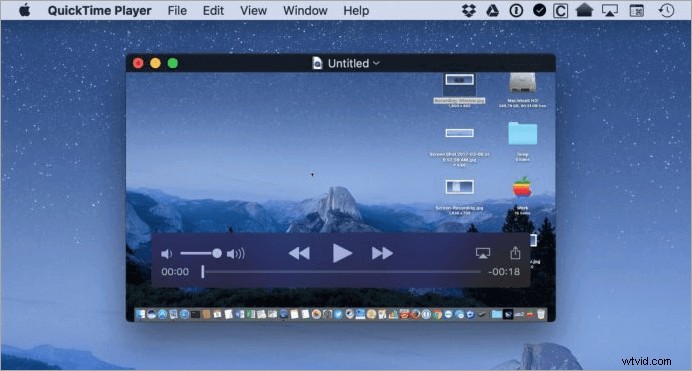This screenshot has width=692, height=371.
Task: Click Macintosh HD drive icon in recording
Action: (523, 83)
